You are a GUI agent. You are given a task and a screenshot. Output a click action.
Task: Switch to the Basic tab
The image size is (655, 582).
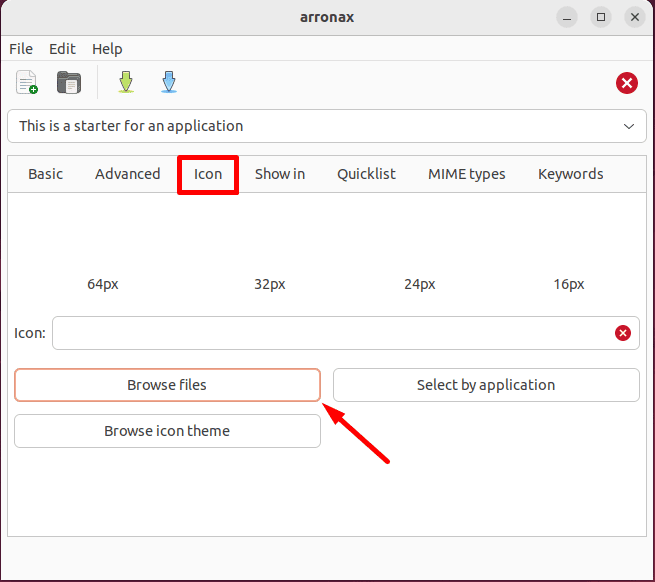tap(45, 174)
